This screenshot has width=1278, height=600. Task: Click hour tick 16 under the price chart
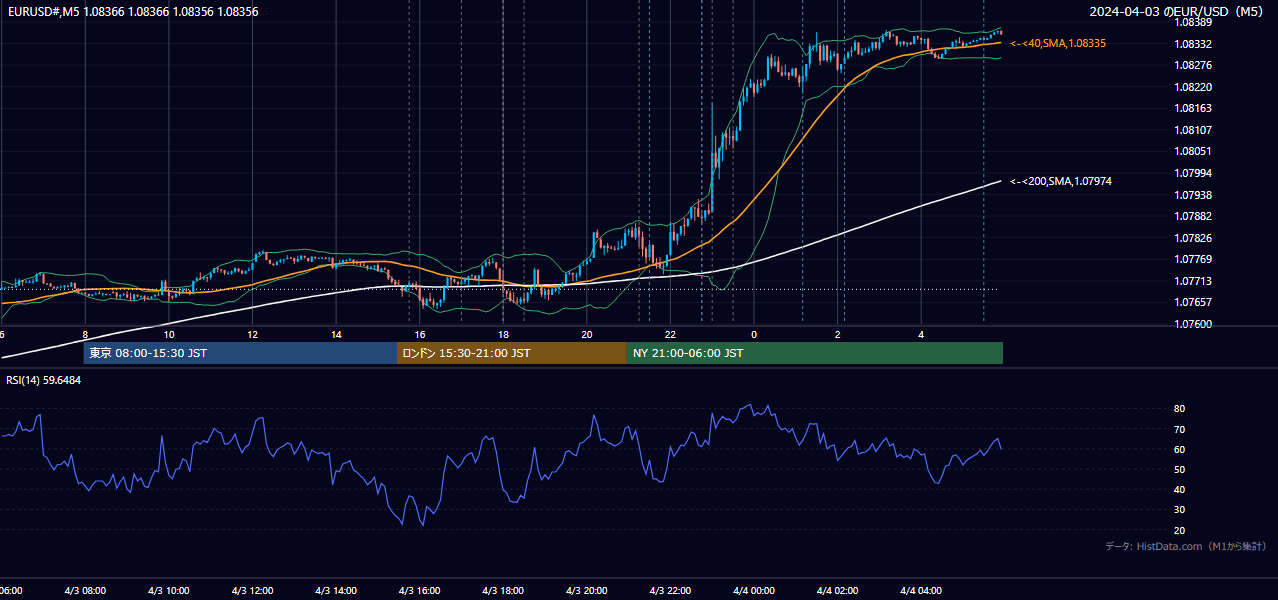[x=420, y=334]
